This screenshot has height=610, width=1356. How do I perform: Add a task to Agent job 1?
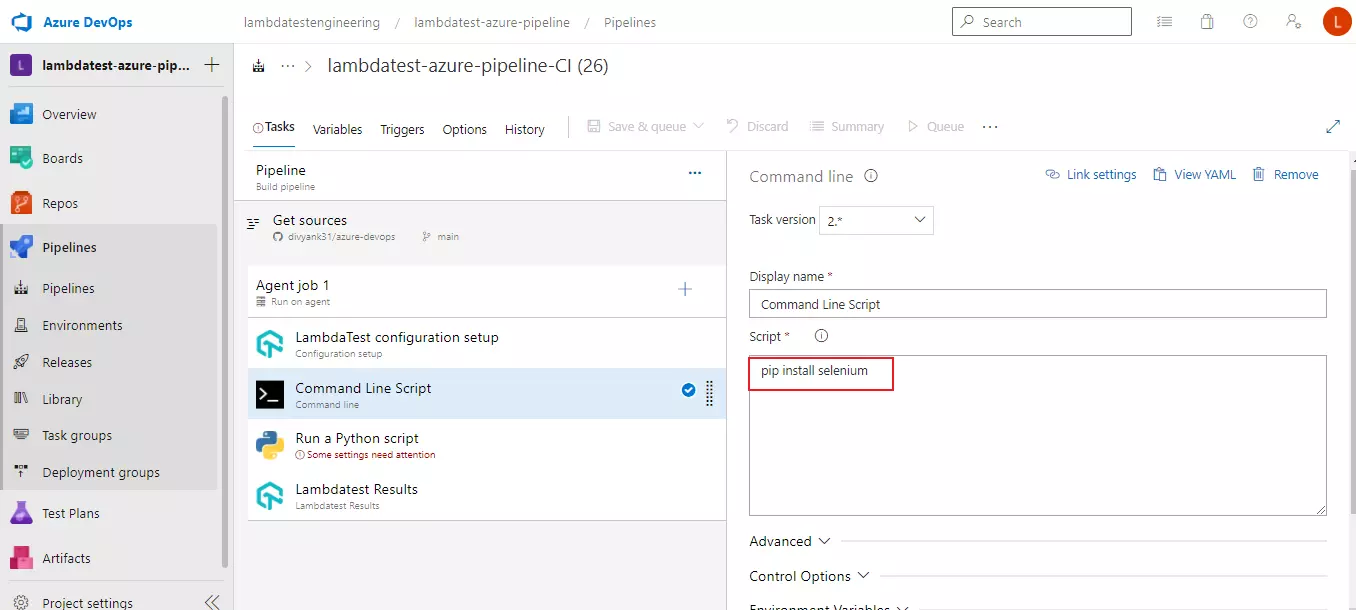(x=685, y=289)
